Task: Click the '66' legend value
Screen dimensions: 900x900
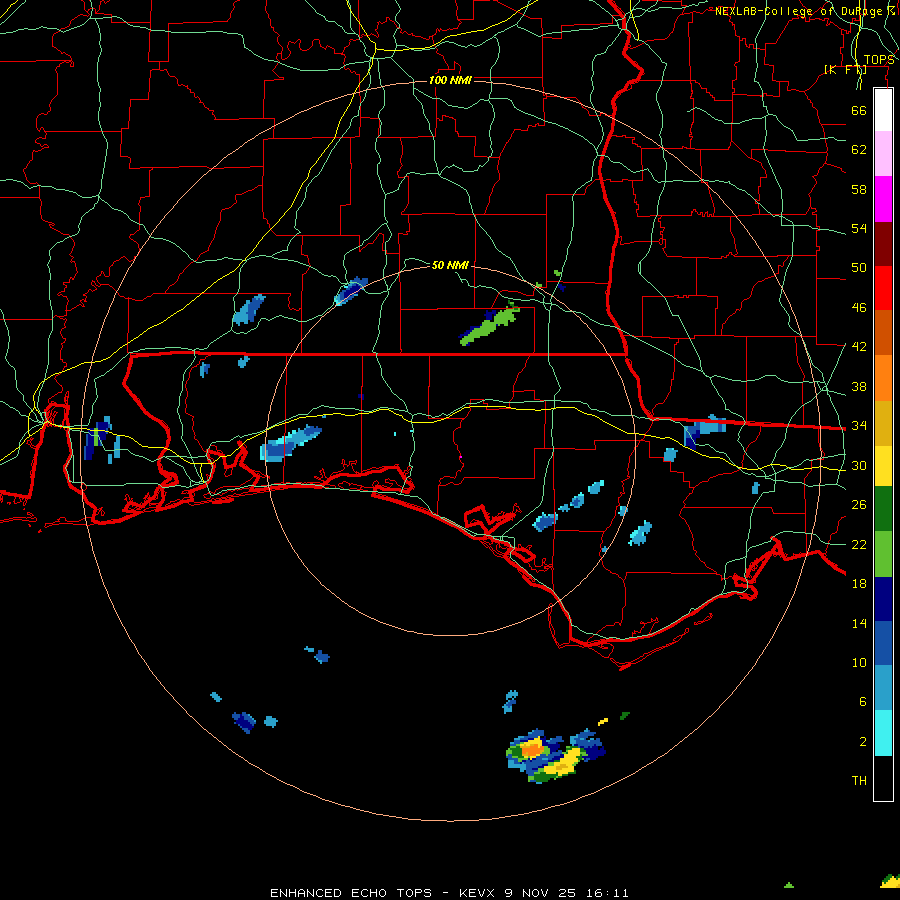Action: (859, 110)
